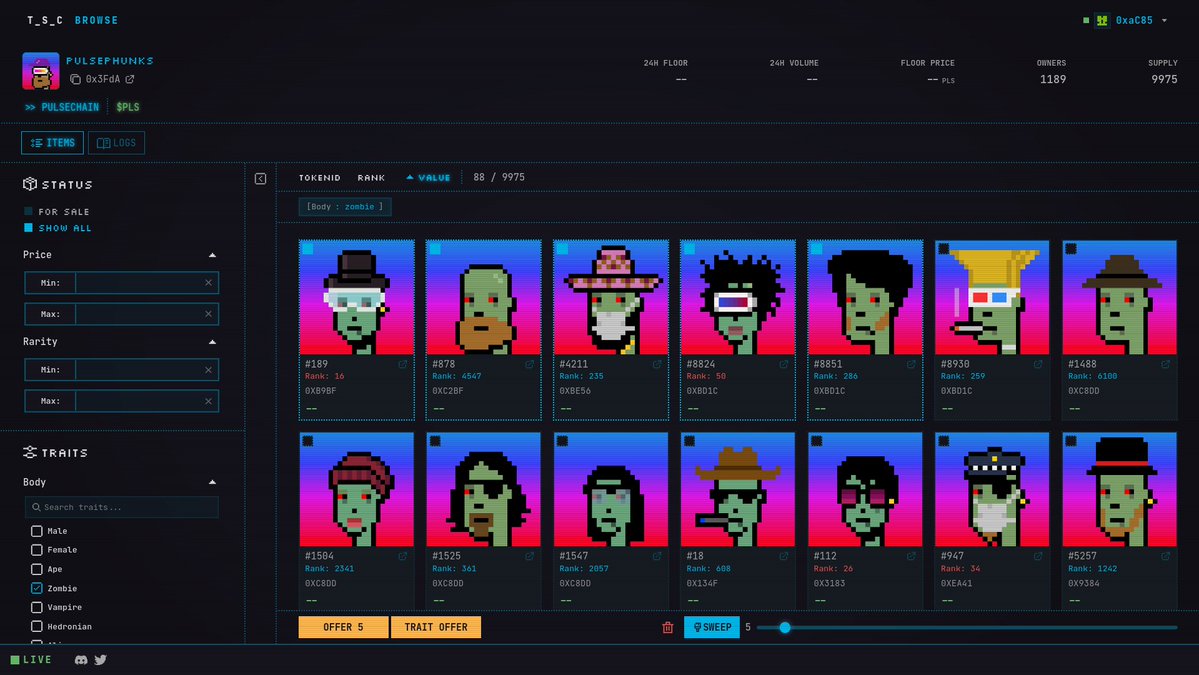Sort items by Rank

371,177
